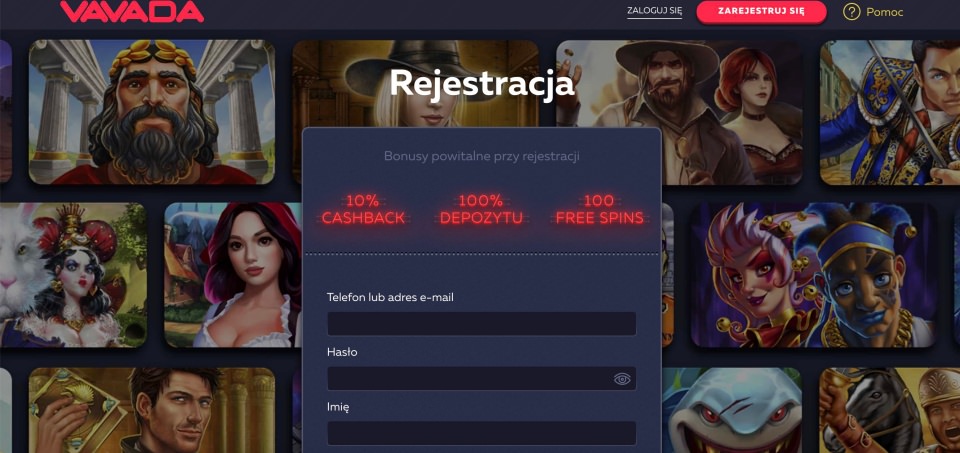Viewport: 960px width, 453px height.
Task: Open the Pomoc question mark icon
Action: [x=851, y=12]
